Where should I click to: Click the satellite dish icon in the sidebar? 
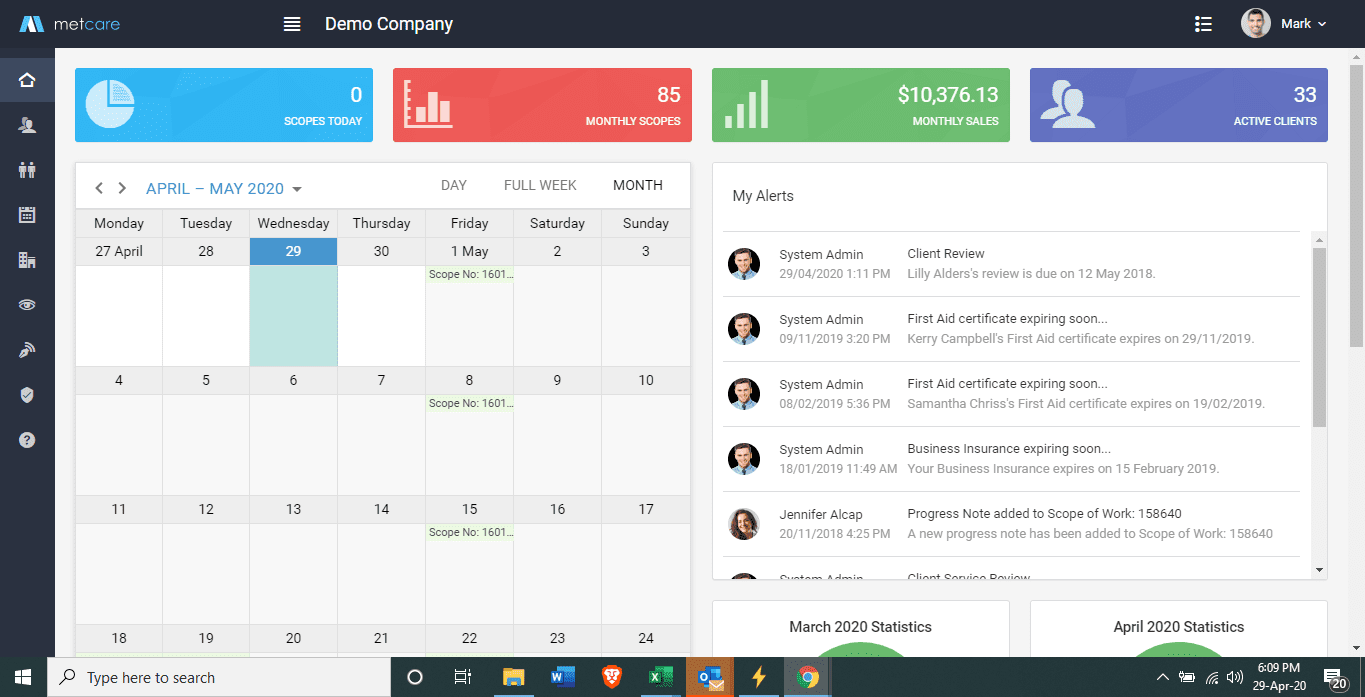click(x=27, y=350)
